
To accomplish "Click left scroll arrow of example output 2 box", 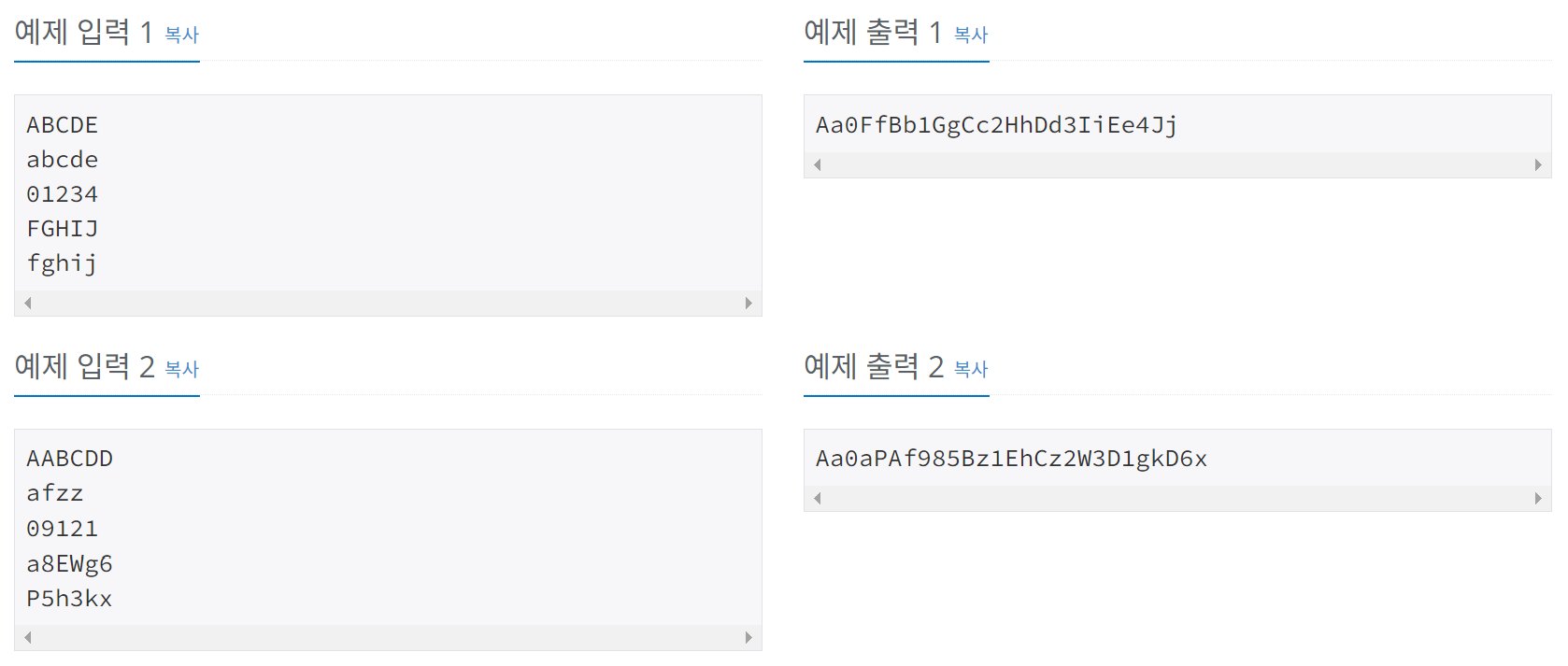I will [x=818, y=498].
